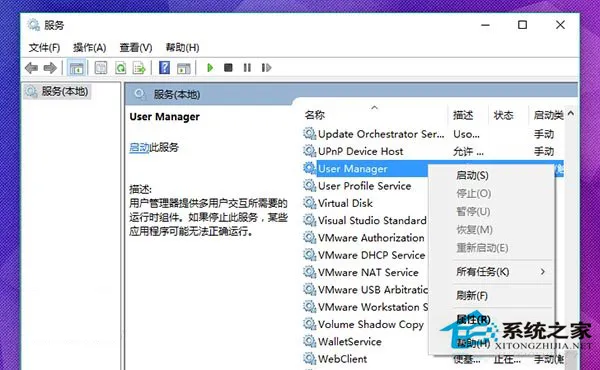600x370 pixels.
Task: Maximize the 服务 window
Action: coord(522,25)
